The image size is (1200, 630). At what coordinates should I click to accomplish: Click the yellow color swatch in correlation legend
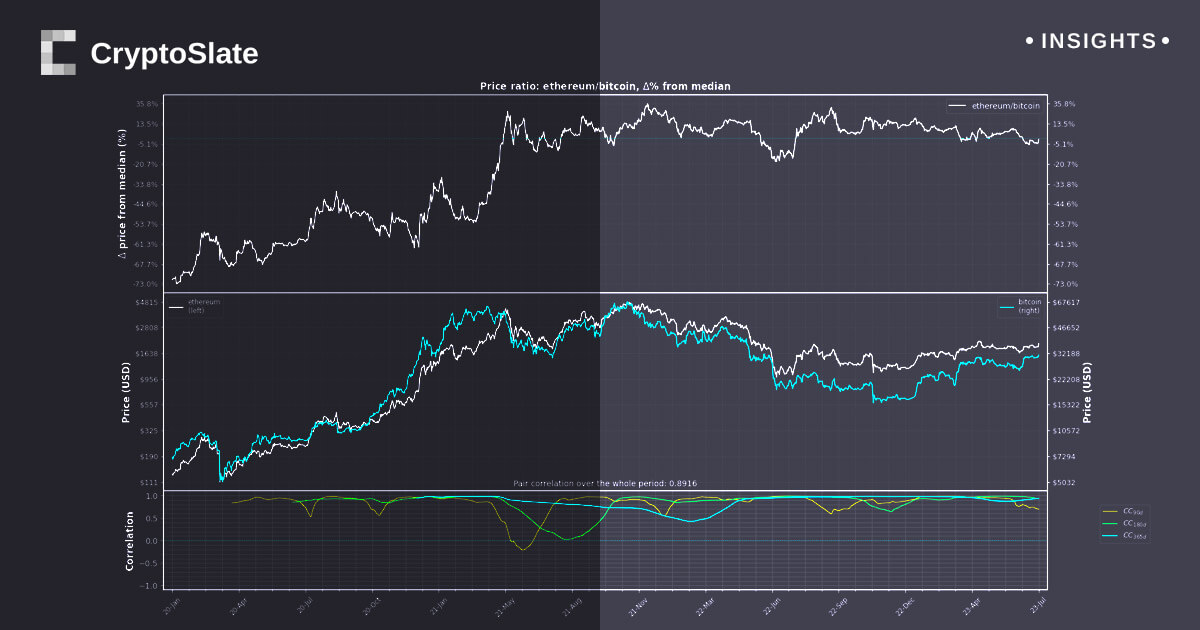1110,512
